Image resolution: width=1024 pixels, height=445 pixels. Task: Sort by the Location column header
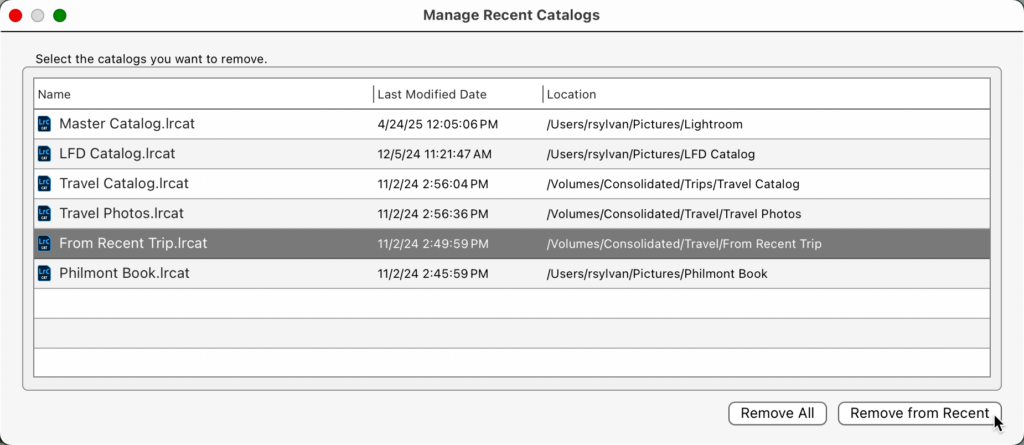click(x=571, y=94)
